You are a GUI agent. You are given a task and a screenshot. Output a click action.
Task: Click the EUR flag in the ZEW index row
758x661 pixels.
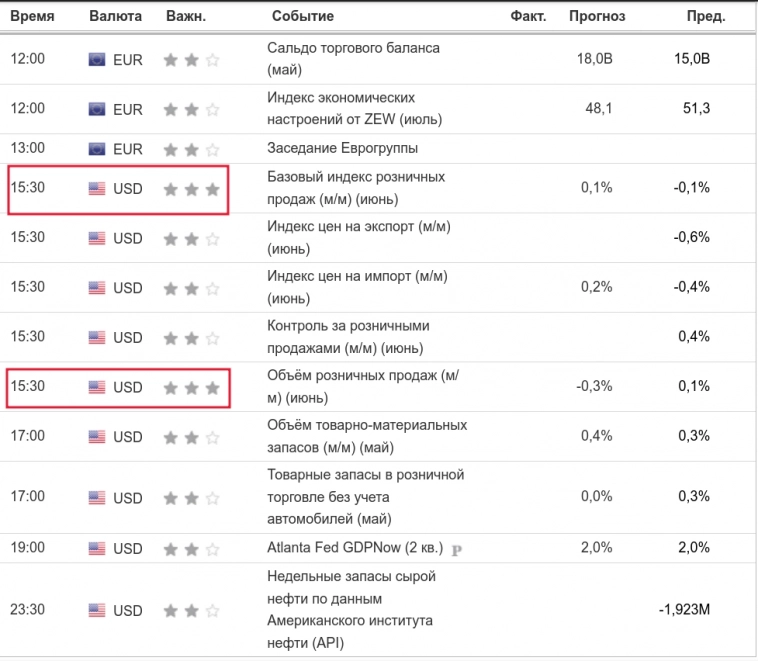[x=97, y=109]
